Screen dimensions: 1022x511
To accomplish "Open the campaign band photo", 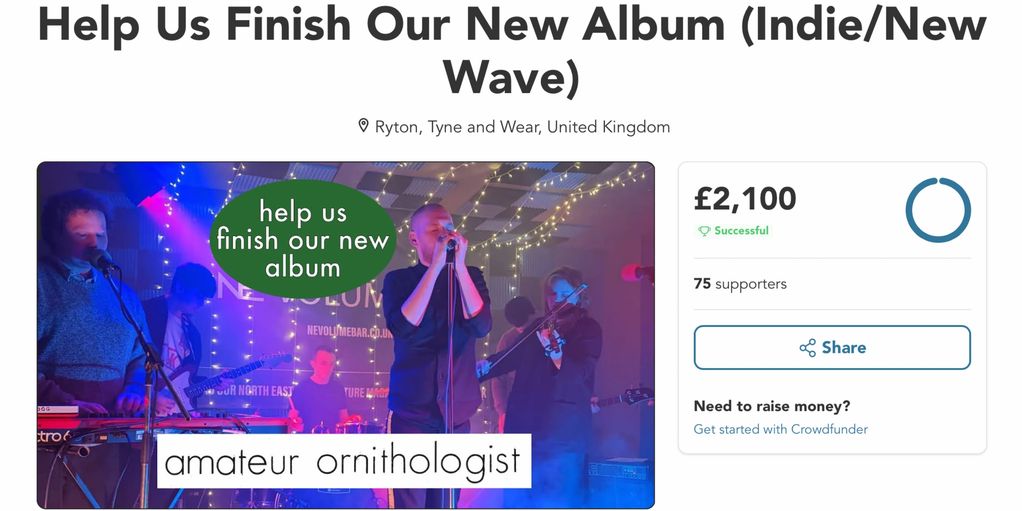I will (345, 335).
